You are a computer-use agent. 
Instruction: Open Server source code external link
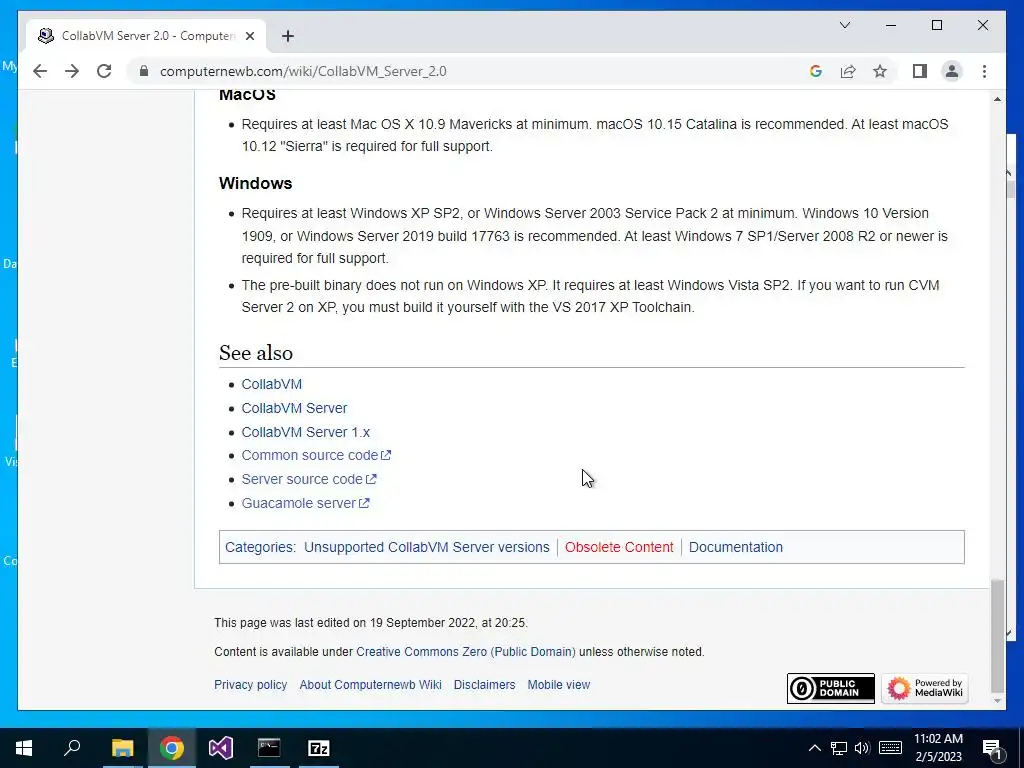(x=309, y=479)
